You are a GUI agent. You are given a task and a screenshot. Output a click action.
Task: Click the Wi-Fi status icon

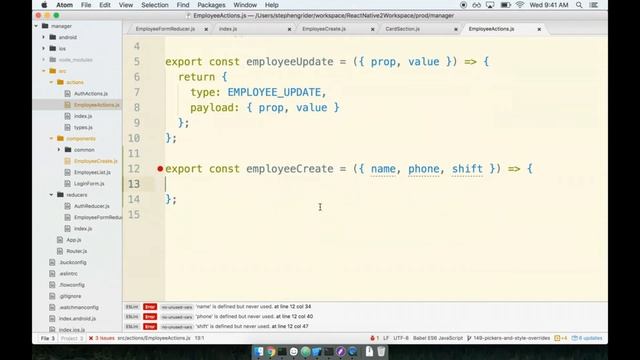click(520, 5)
